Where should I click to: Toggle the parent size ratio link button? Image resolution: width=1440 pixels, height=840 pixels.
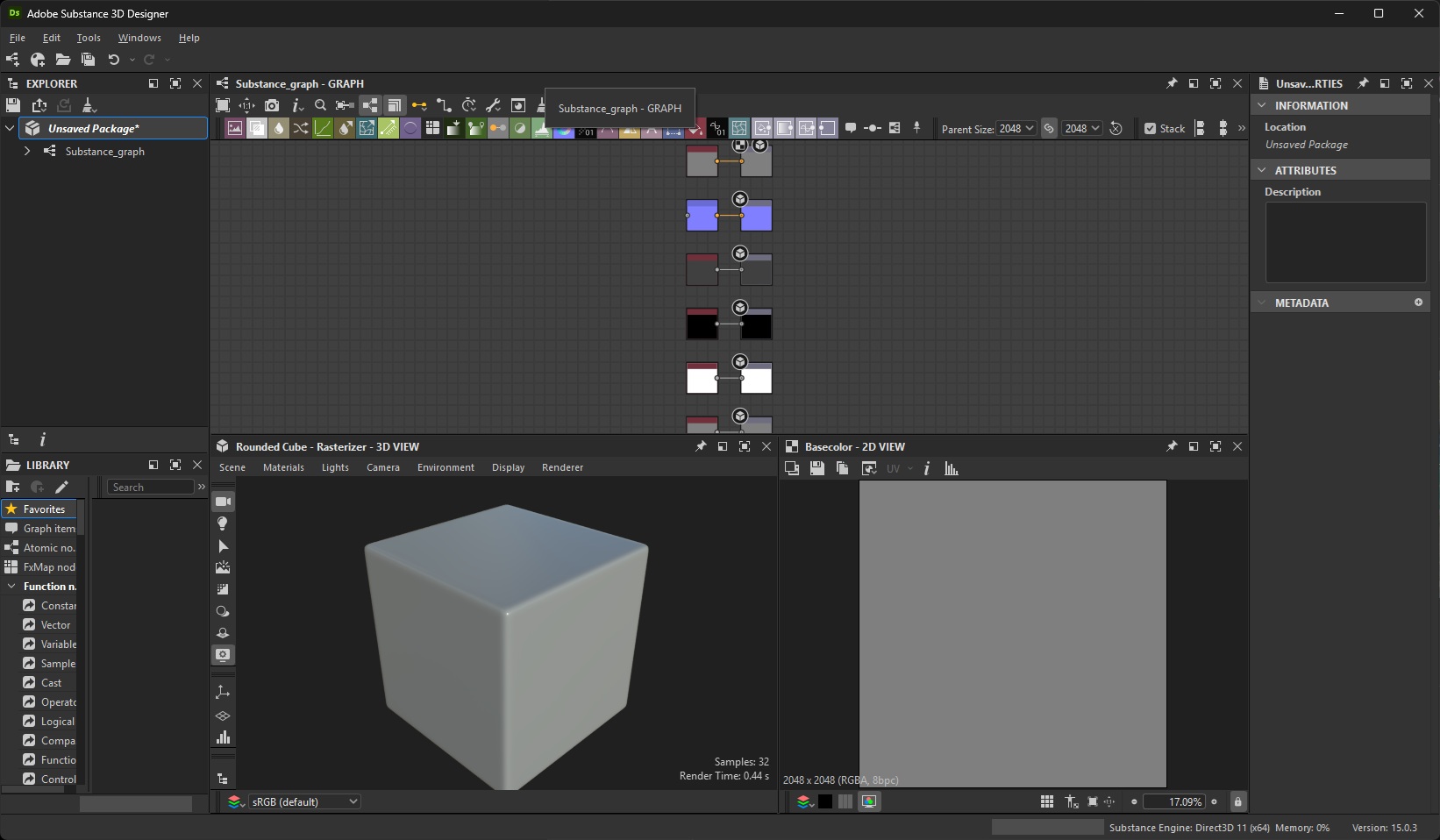[1048, 129]
